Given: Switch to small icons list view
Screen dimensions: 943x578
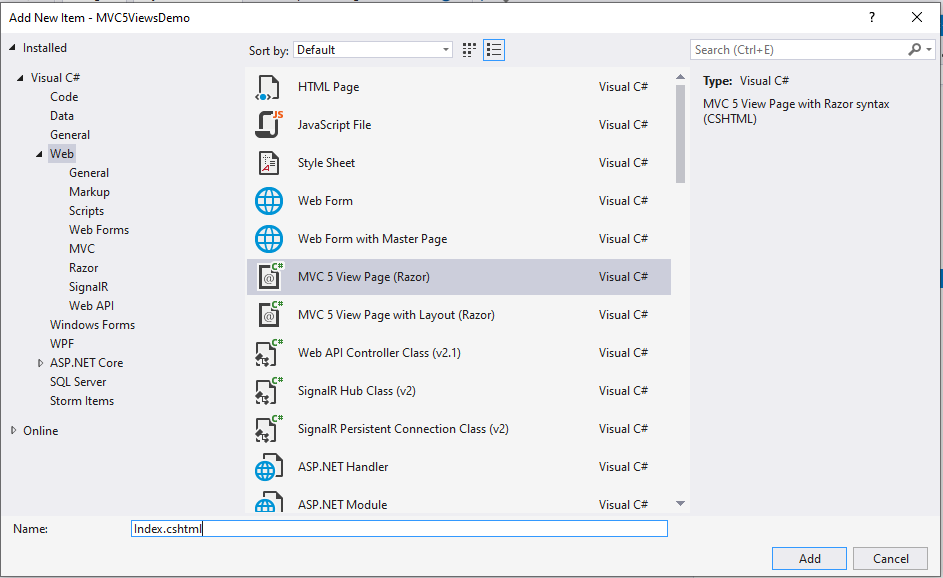Looking at the screenshot, I should [494, 50].
